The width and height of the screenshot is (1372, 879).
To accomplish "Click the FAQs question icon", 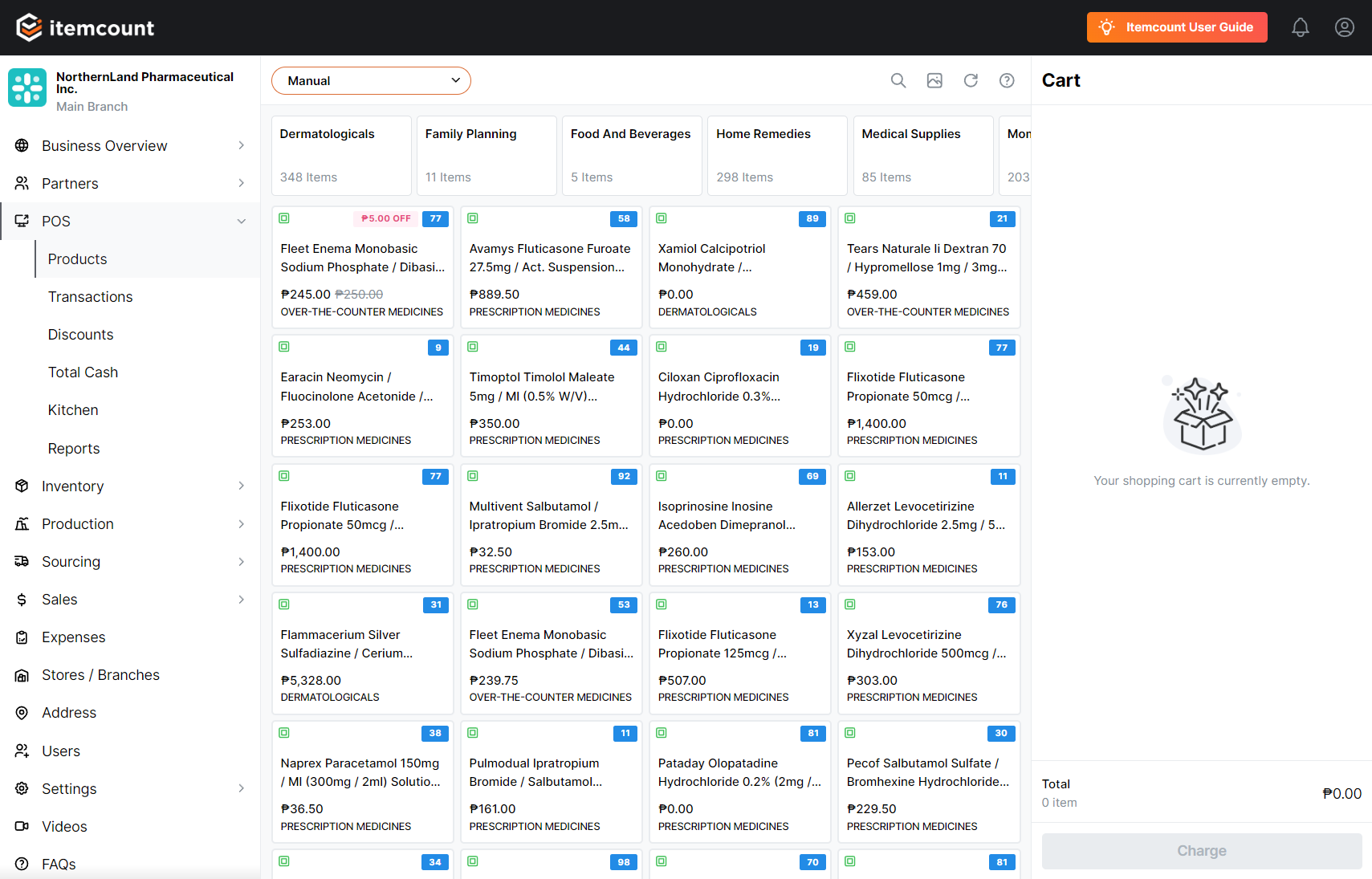I will coord(22,865).
